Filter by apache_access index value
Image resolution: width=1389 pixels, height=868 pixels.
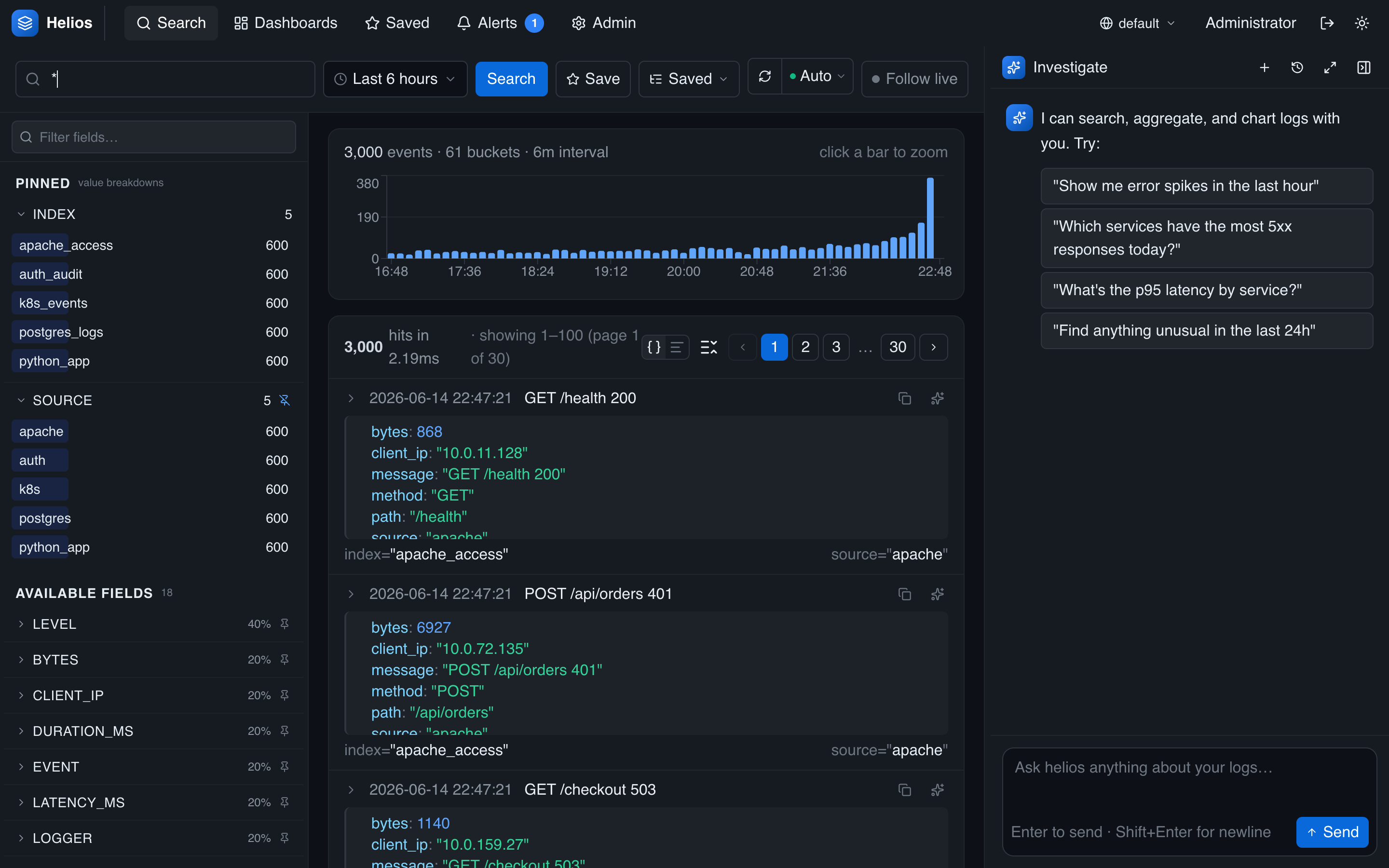[x=154, y=246]
